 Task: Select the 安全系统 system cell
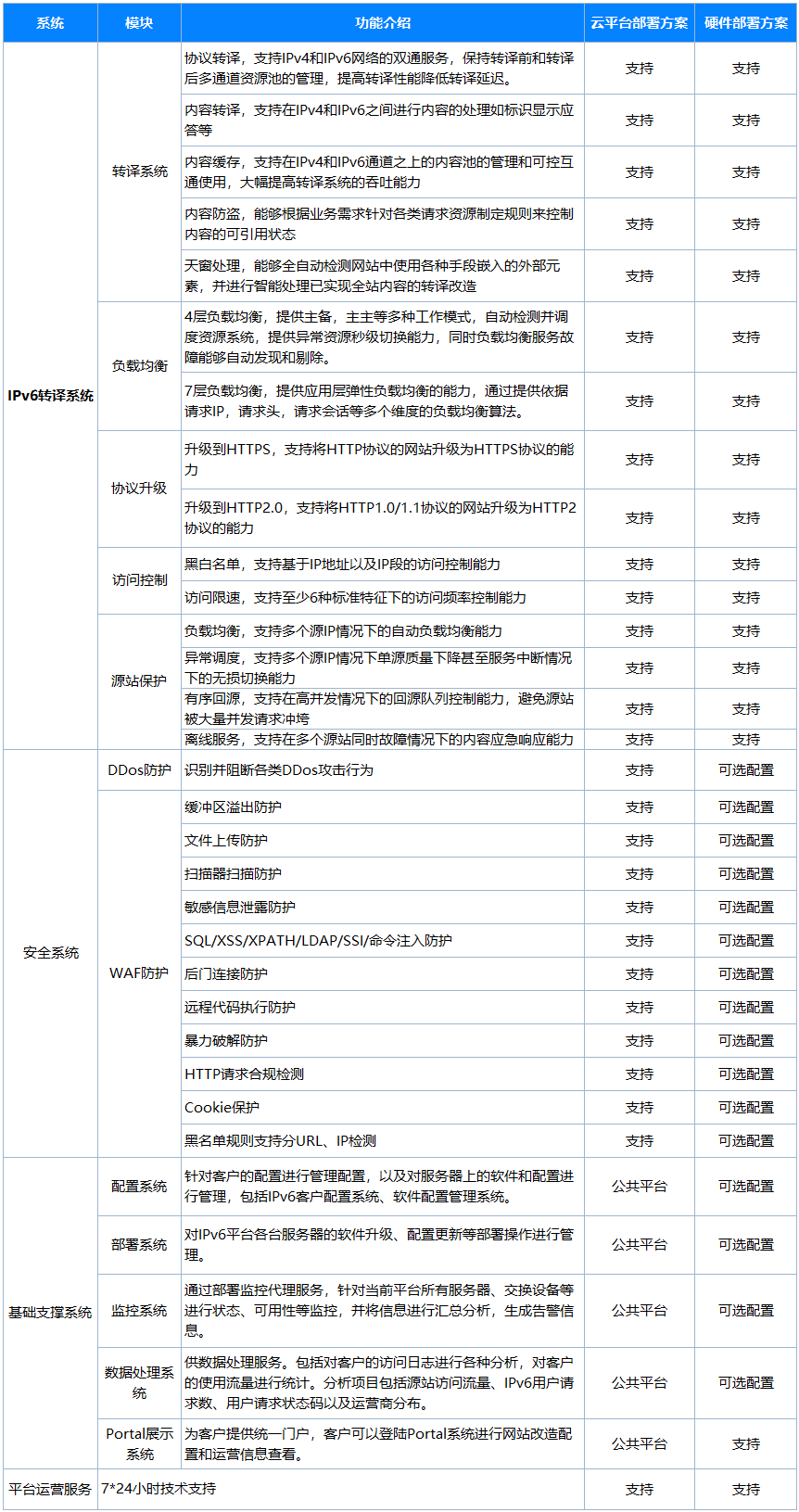[50, 953]
